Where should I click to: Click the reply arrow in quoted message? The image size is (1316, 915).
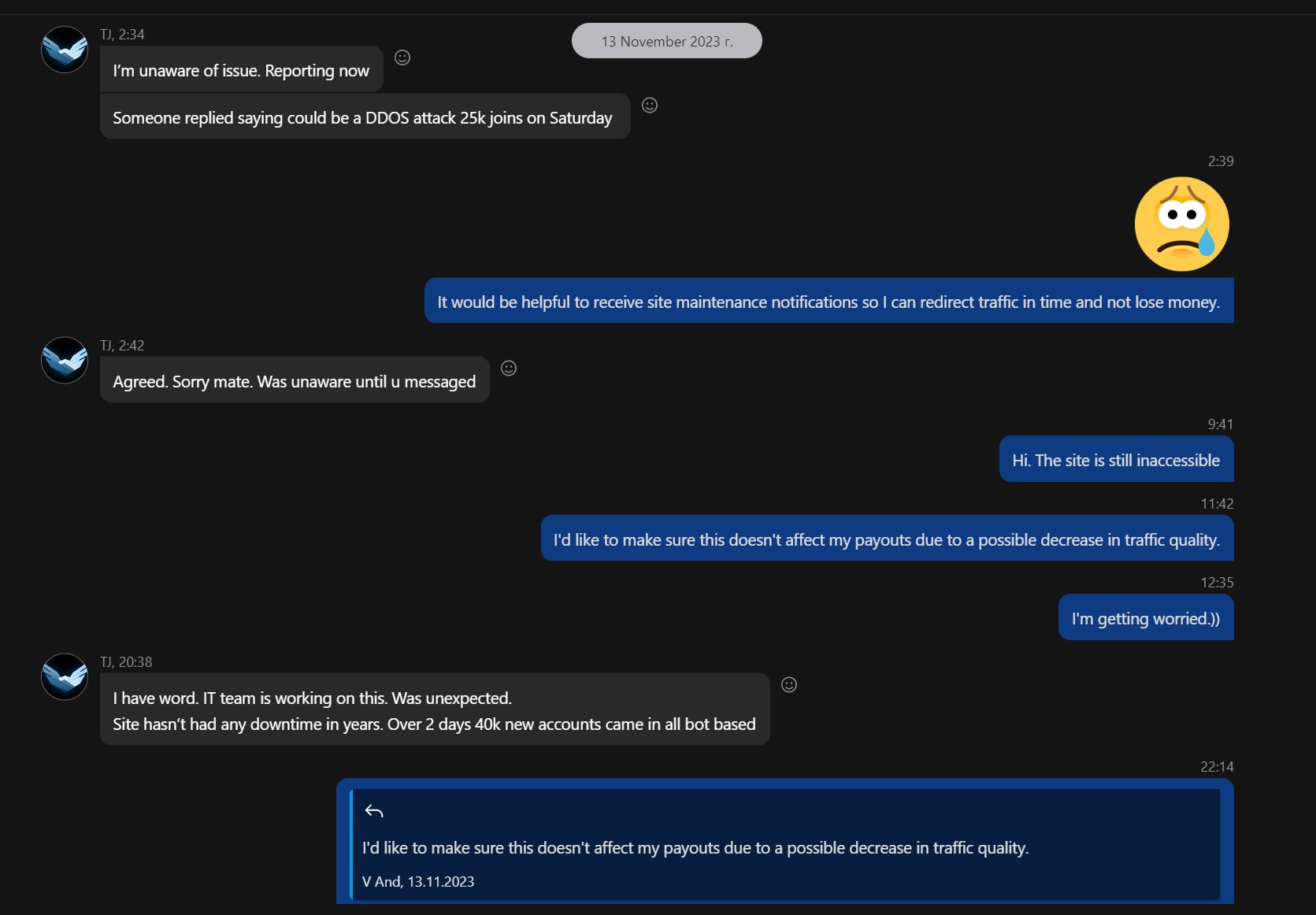[x=374, y=811]
